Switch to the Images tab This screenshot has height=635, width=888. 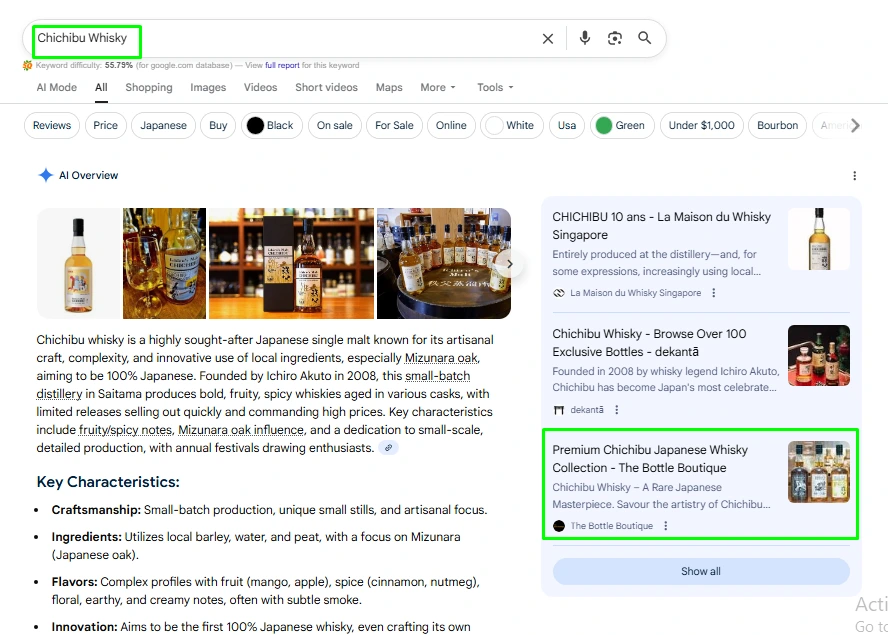pyautogui.click(x=208, y=88)
